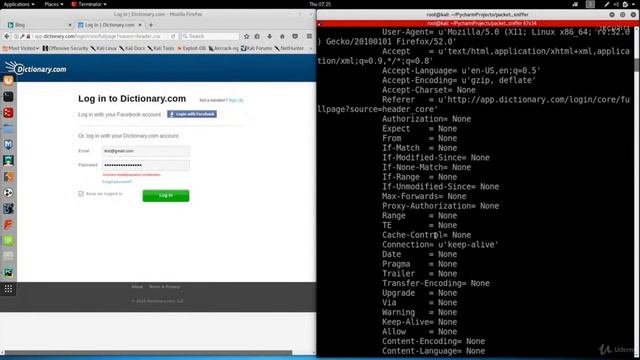Open Offensive Security bookmark
Viewport: 640px width, 360px height.
(65, 48)
